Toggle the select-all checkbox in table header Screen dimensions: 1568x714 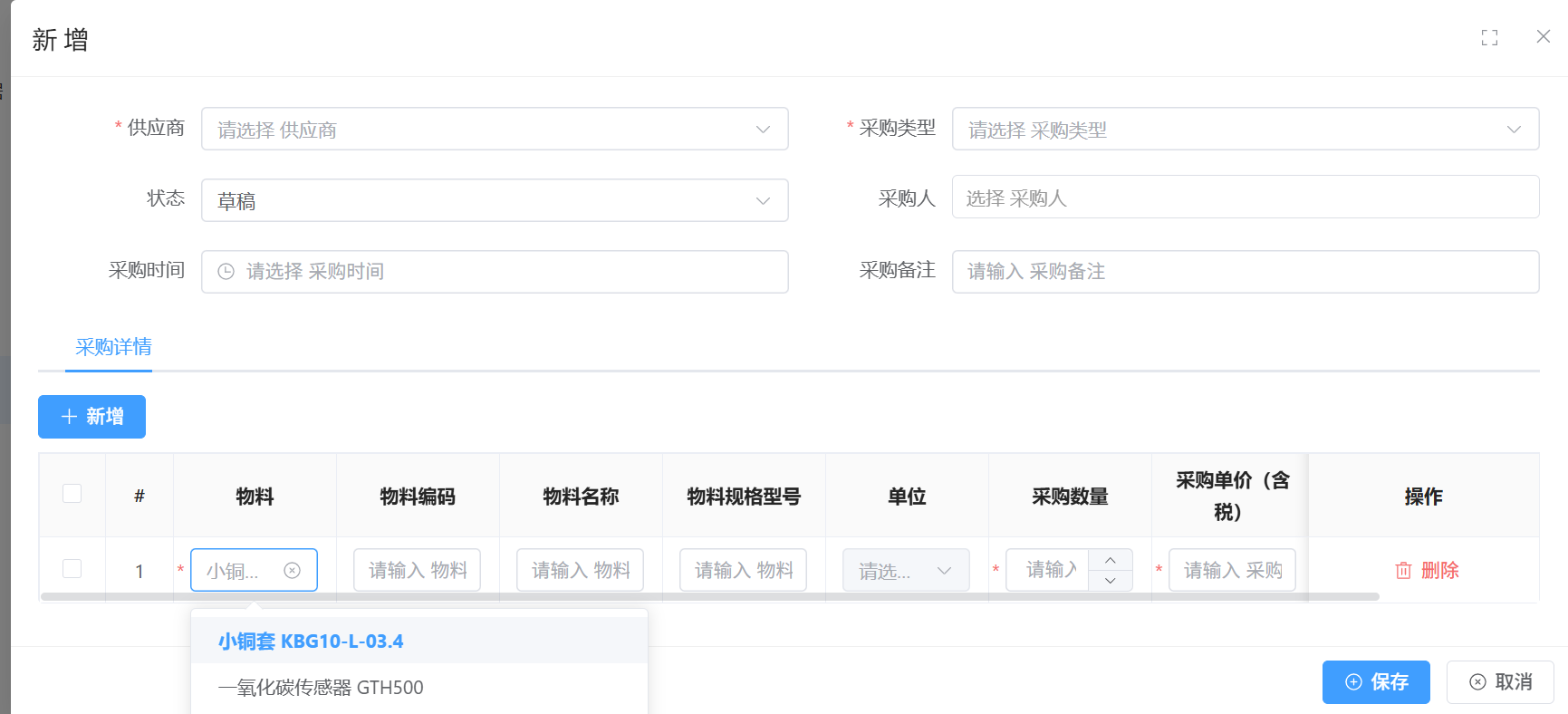point(72,494)
